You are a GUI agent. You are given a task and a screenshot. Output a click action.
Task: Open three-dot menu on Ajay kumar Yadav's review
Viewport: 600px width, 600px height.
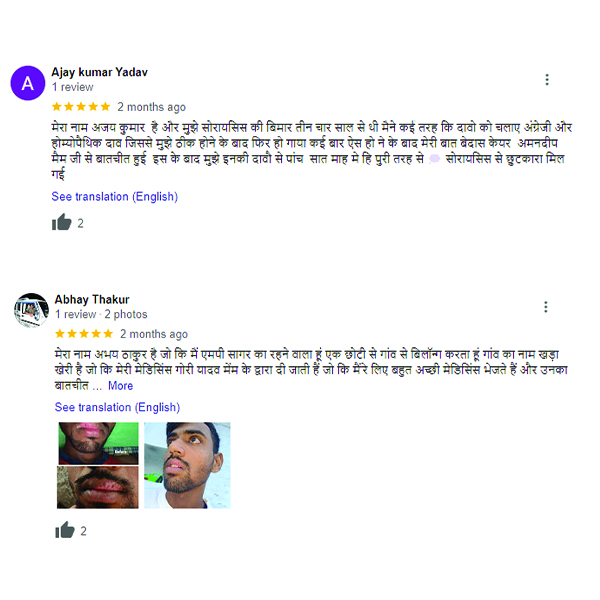547,80
